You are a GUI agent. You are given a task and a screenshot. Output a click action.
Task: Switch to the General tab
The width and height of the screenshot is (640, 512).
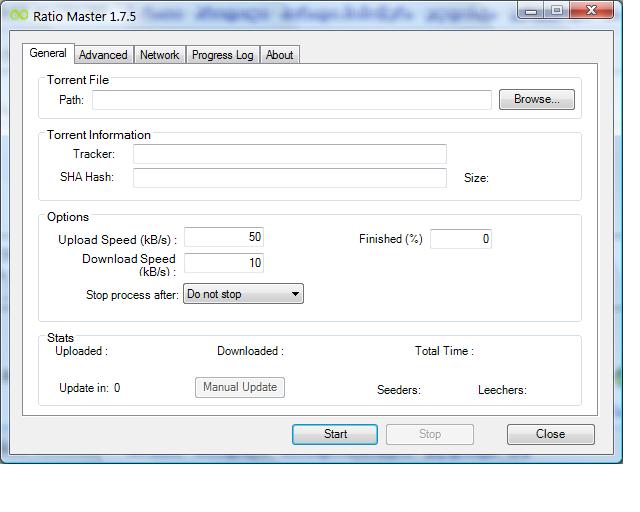pyautogui.click(x=48, y=53)
